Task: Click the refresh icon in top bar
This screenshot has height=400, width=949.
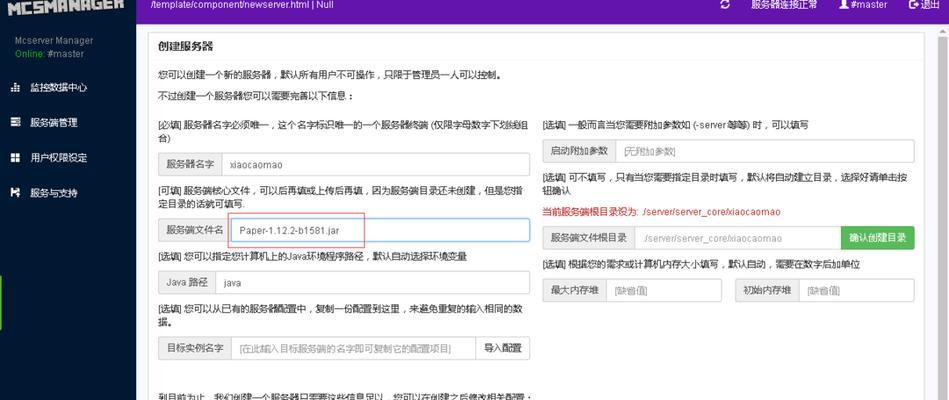Action: click(x=724, y=4)
